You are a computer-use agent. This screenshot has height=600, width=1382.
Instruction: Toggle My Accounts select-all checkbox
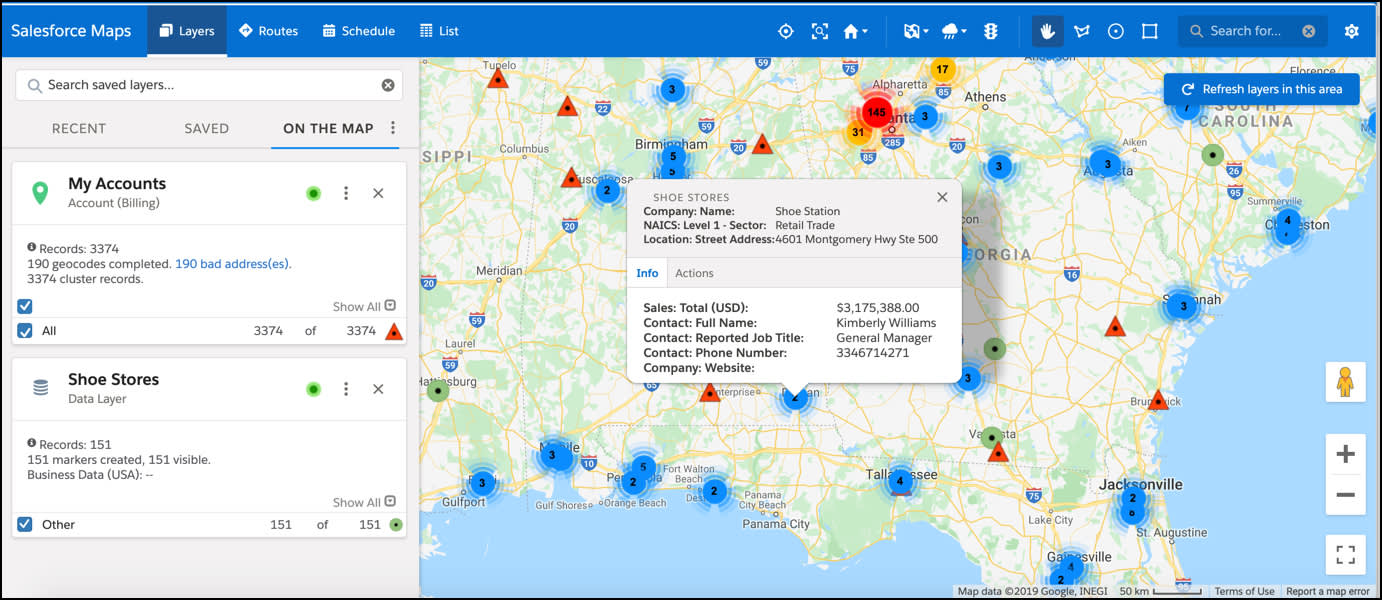point(25,306)
